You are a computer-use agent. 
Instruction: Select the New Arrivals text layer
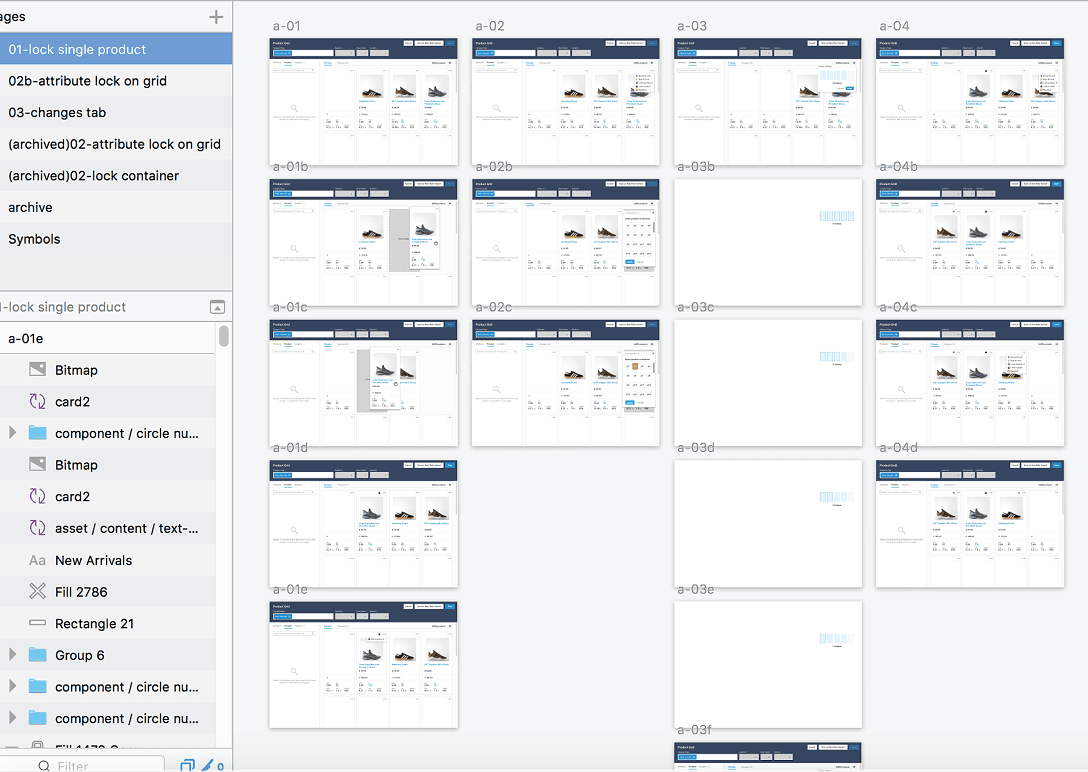click(108, 560)
